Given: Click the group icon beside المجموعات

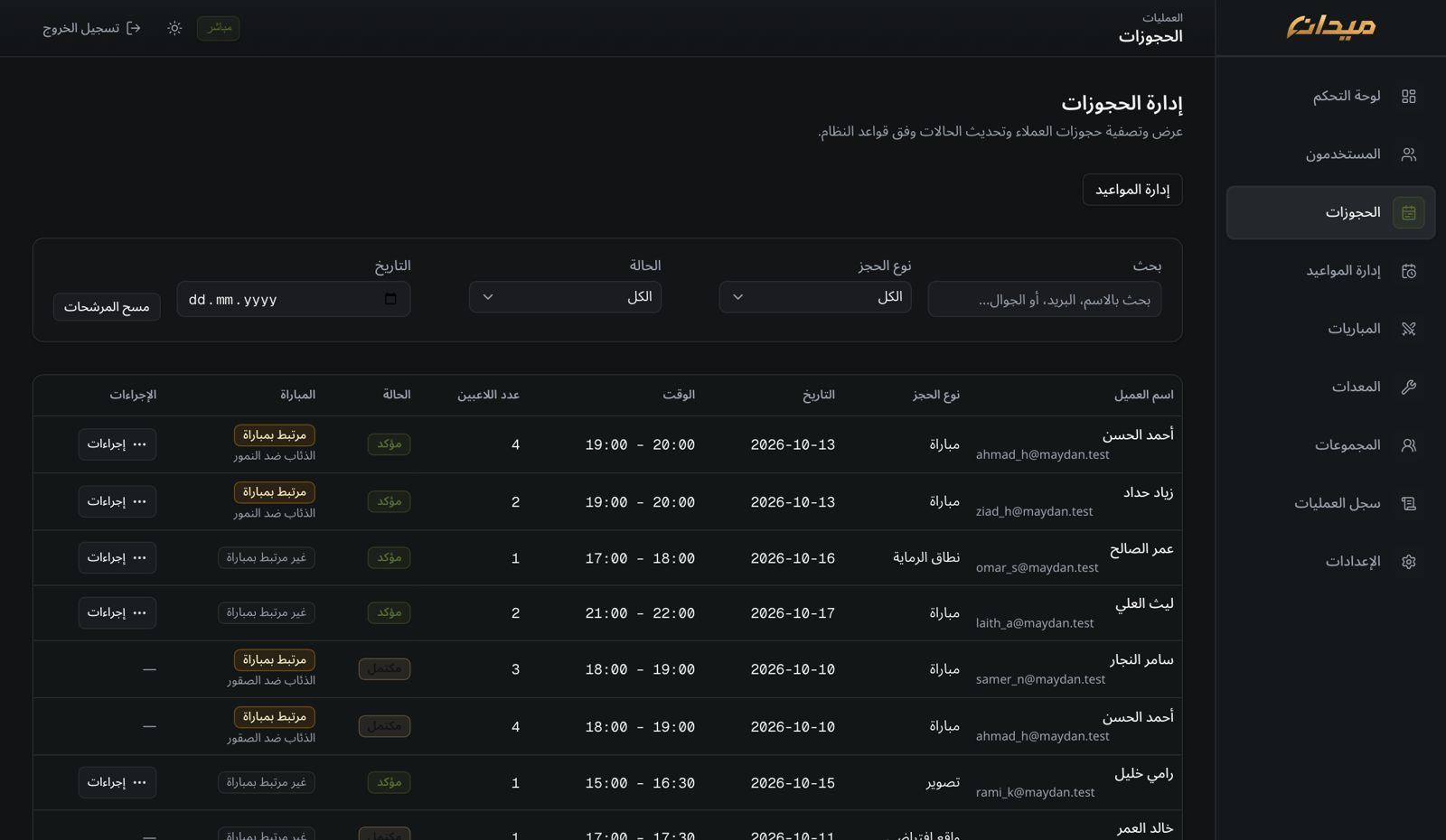Looking at the screenshot, I should pos(1408,445).
